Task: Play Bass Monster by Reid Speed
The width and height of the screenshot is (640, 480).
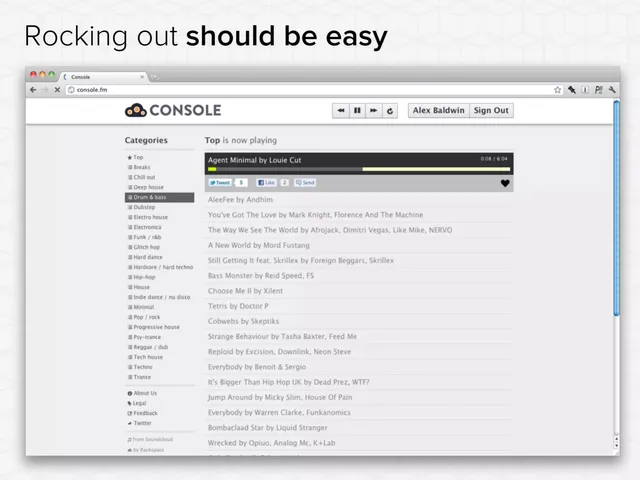Action: (x=359, y=276)
